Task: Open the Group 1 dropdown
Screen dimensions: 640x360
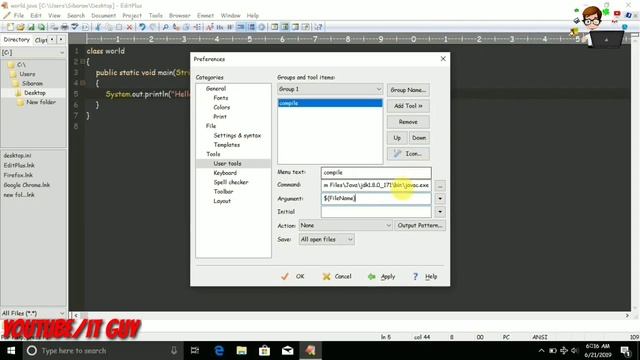Action: (330, 89)
